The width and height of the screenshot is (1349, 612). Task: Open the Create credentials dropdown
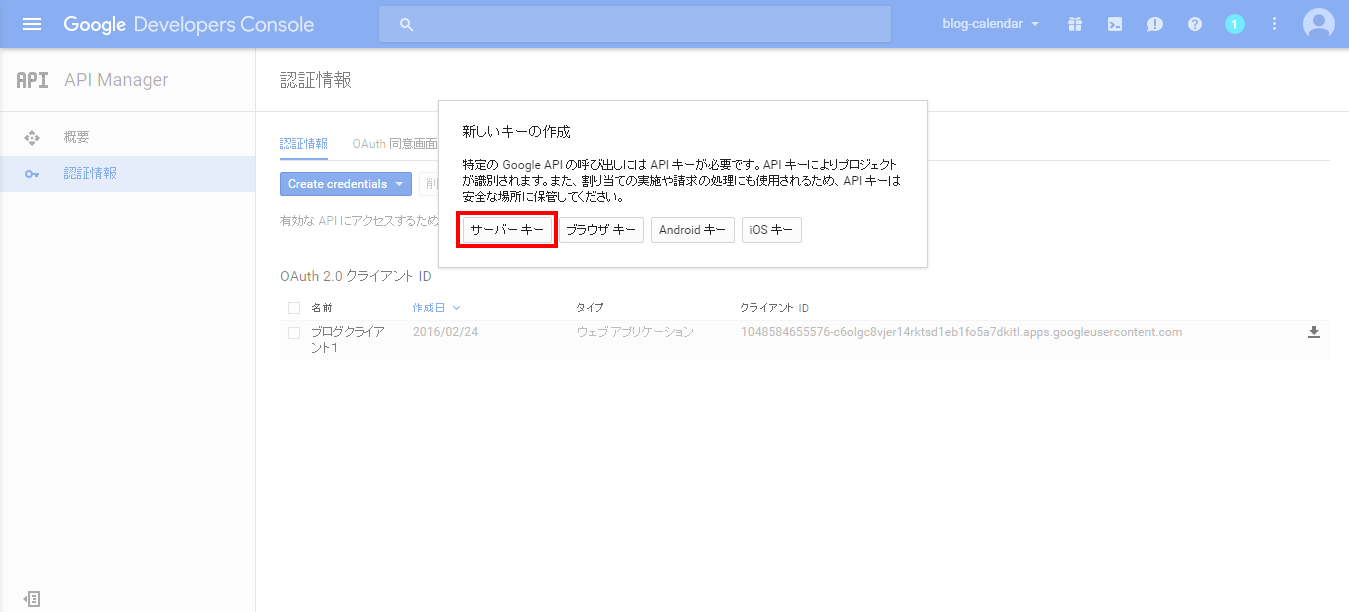[345, 184]
